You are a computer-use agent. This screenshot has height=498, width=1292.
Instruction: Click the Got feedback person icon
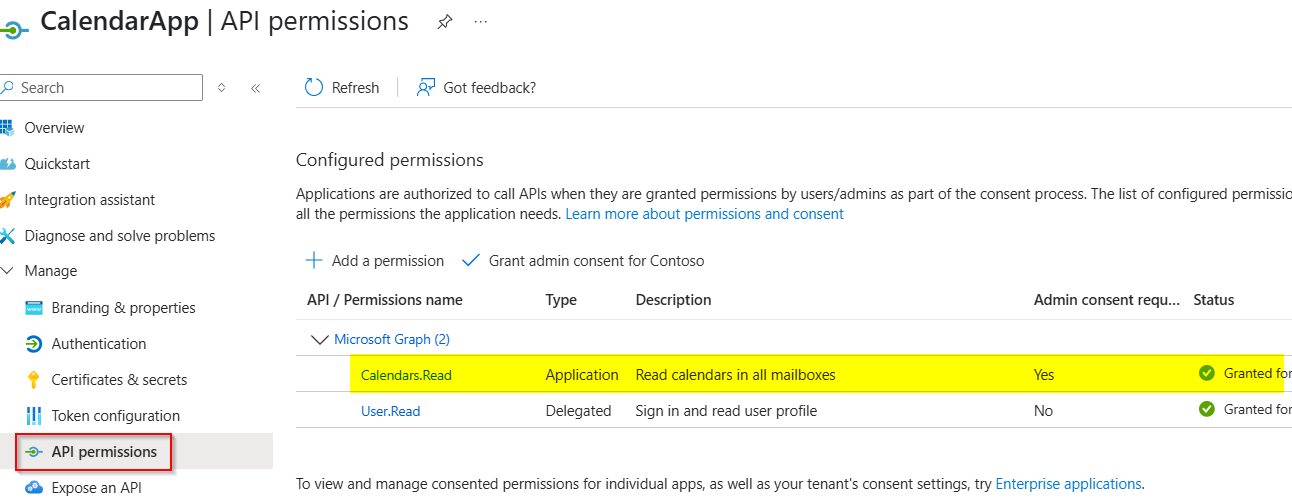(x=426, y=88)
